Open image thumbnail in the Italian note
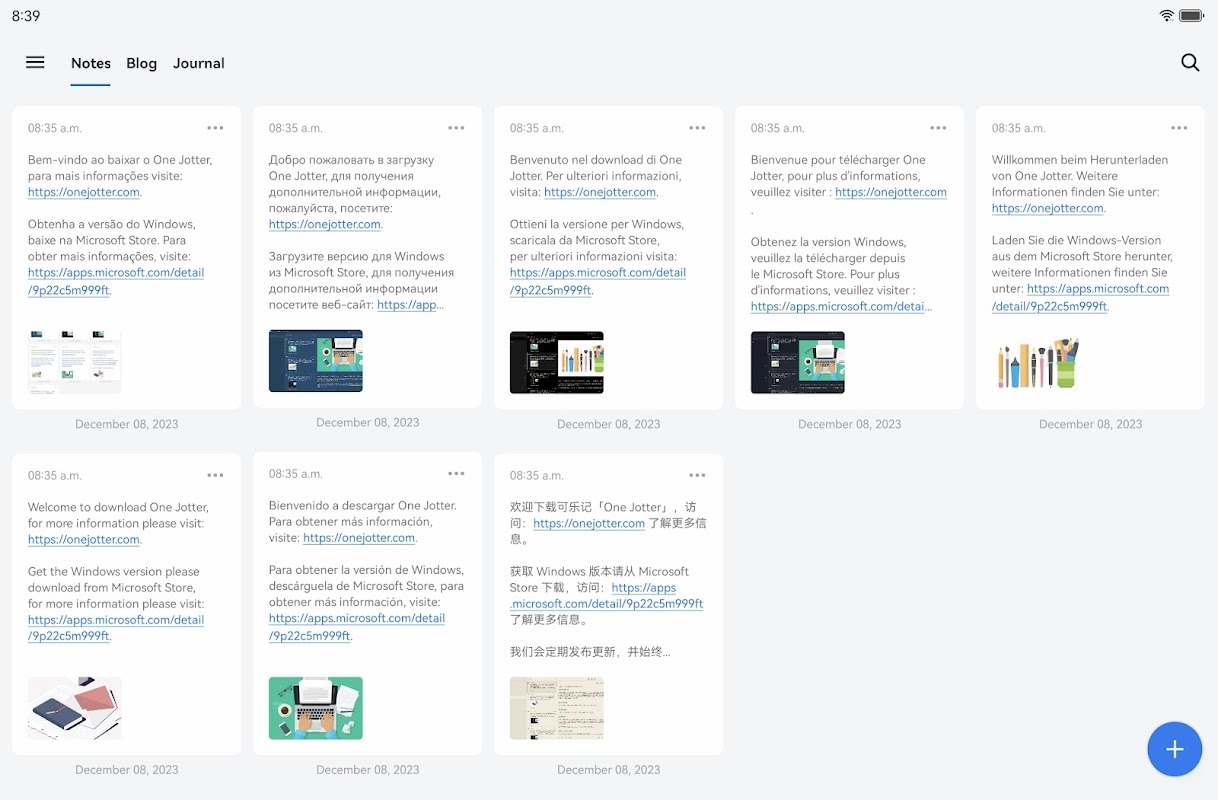1218x800 pixels. point(557,362)
